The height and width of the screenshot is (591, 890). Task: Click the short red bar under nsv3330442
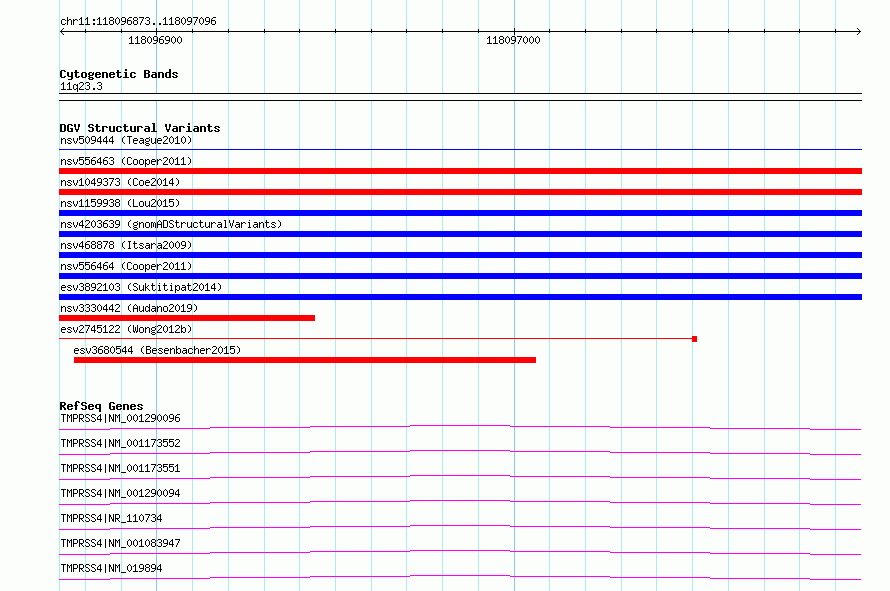(187, 318)
